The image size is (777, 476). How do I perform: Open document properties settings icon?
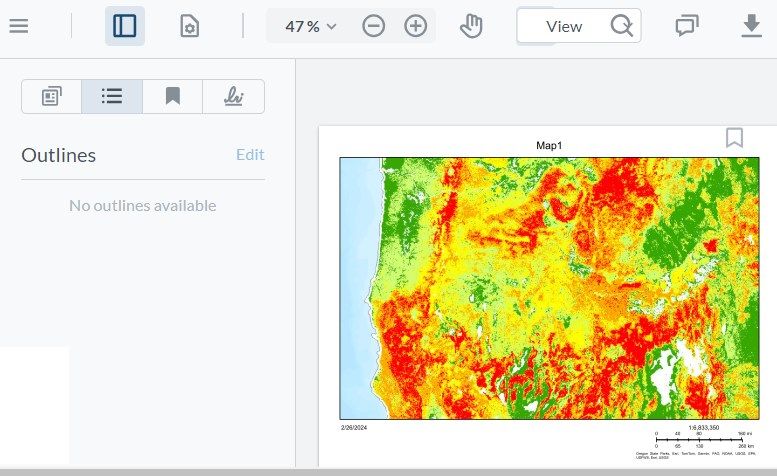pyautogui.click(x=189, y=26)
